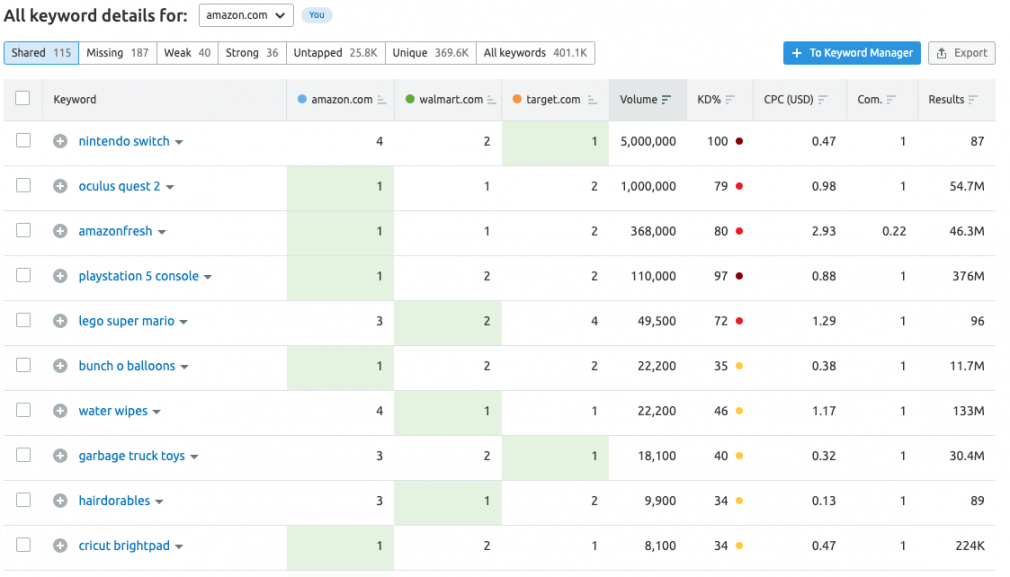Sort by CPC (USD) column icon
Image resolution: width=1010 pixels, height=577 pixels.
pos(823,100)
